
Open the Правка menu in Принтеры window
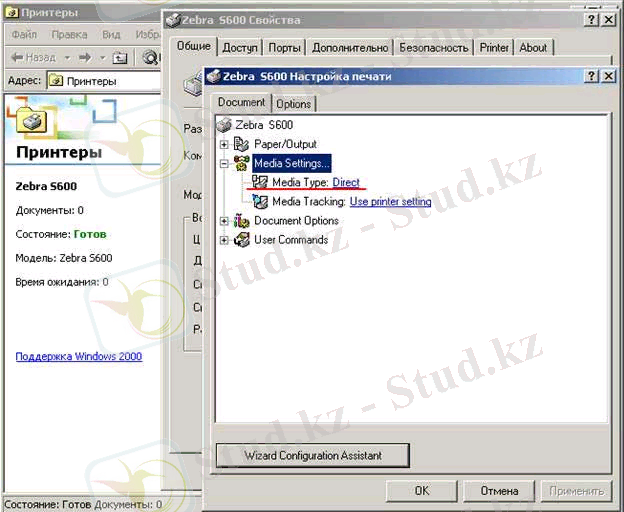[x=69, y=35]
